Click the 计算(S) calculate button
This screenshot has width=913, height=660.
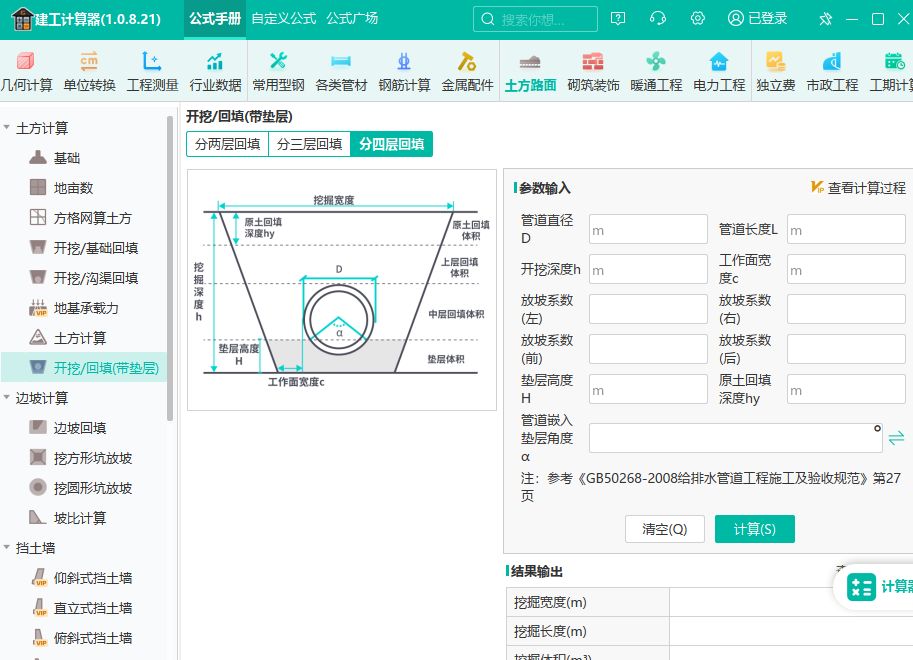click(x=755, y=529)
